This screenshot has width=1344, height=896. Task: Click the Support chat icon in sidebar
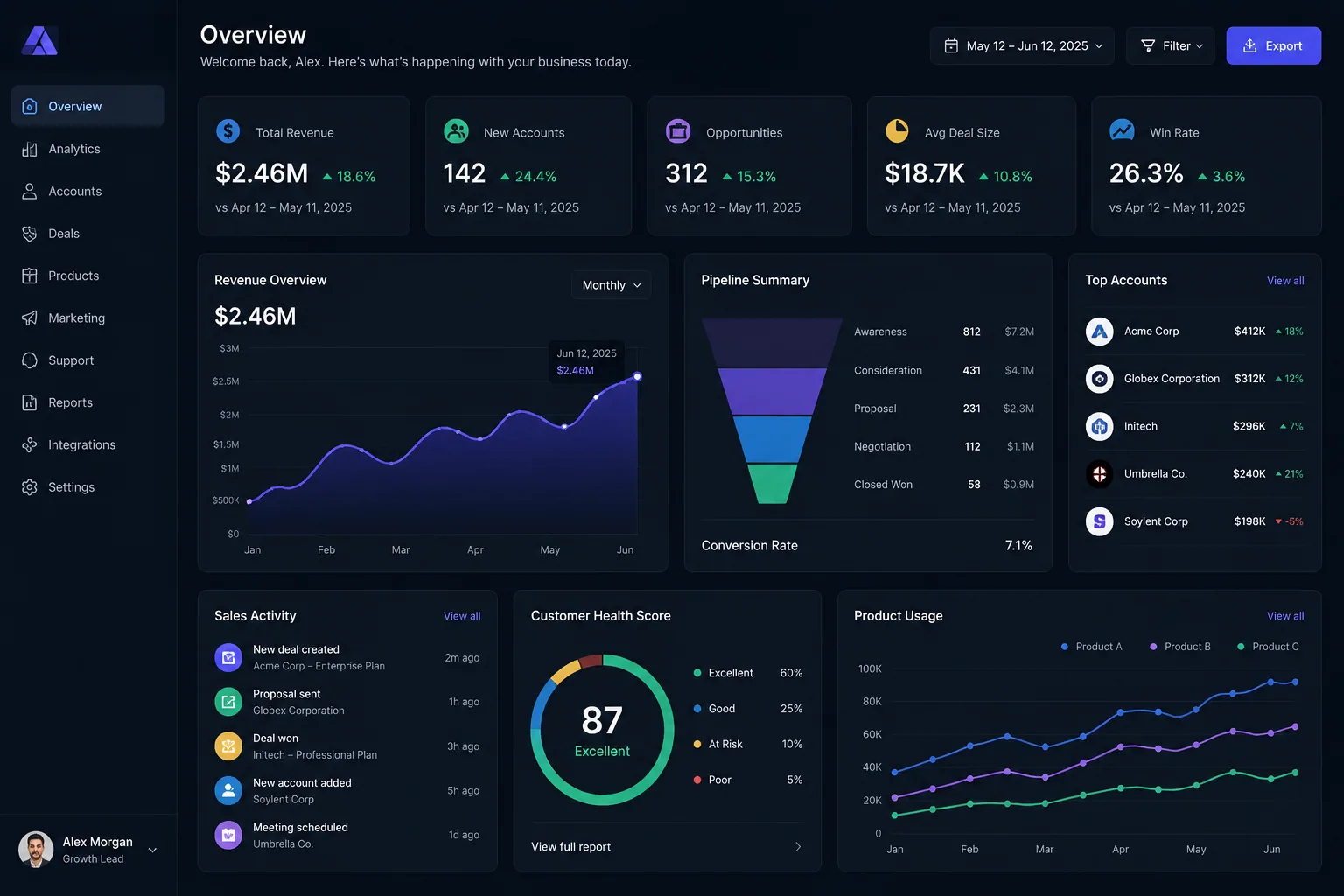29,360
